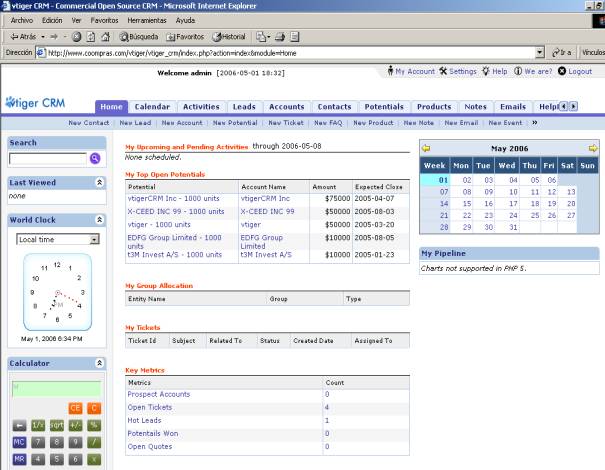Click New Product quick link
This screenshot has width=605, height=470.
pos(373,123)
